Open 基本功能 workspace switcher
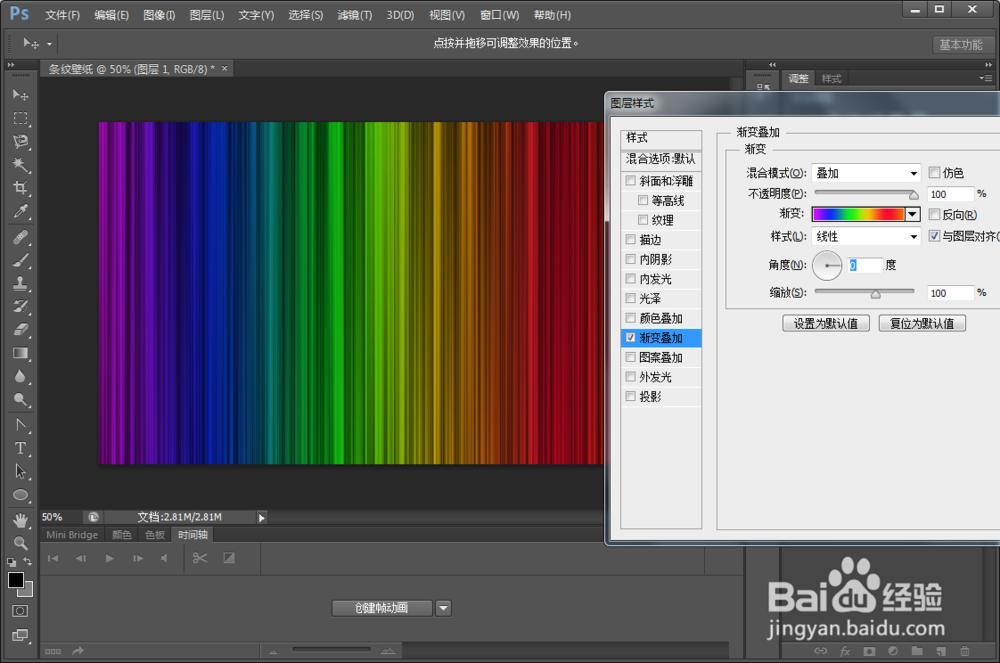Screen dimensions: 1000x663 960,45
